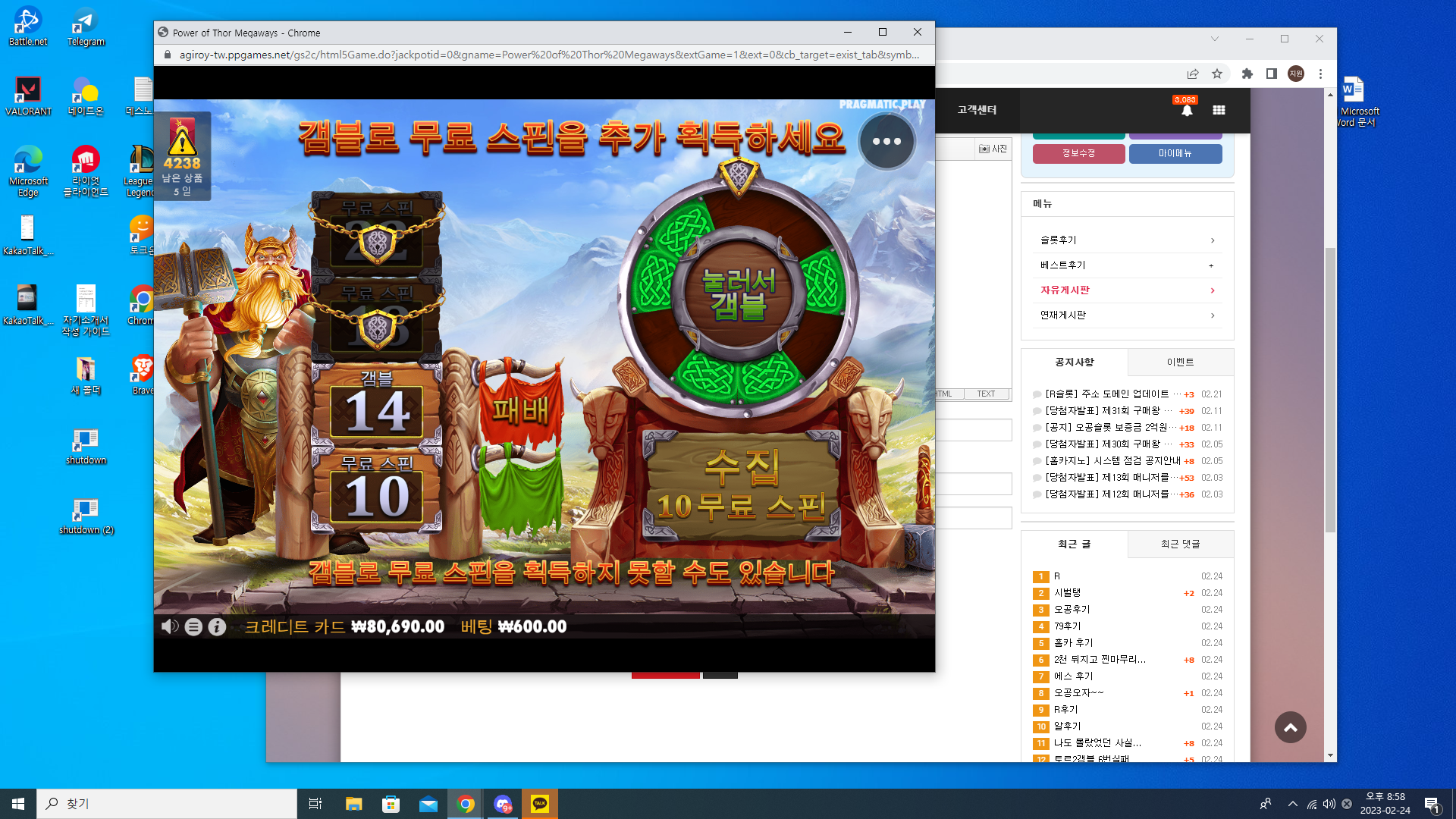View site information lock icon in game window
This screenshot has height=819, width=1456.
(168, 55)
